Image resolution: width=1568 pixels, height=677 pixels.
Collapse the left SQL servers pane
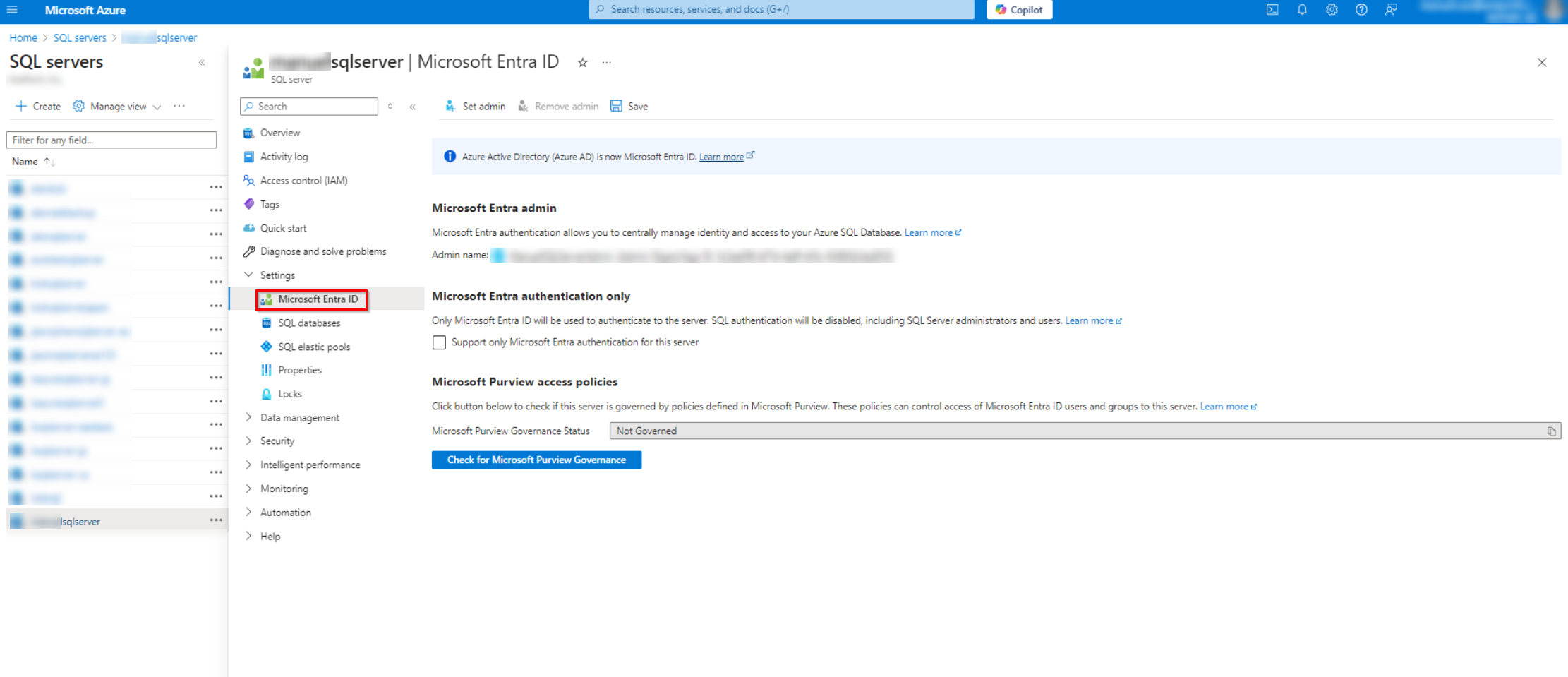[201, 62]
